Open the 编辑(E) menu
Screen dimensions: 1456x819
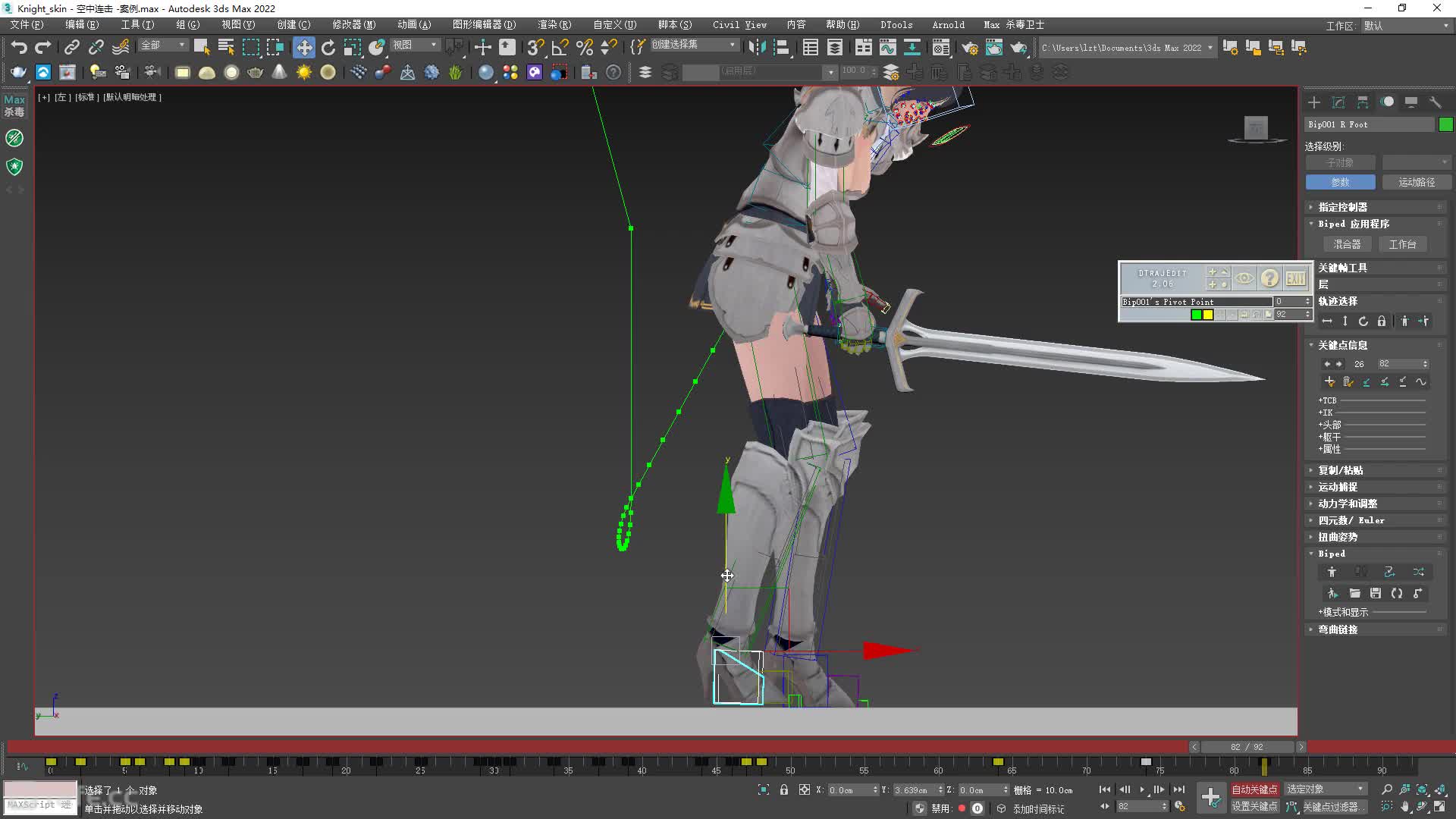(x=82, y=24)
